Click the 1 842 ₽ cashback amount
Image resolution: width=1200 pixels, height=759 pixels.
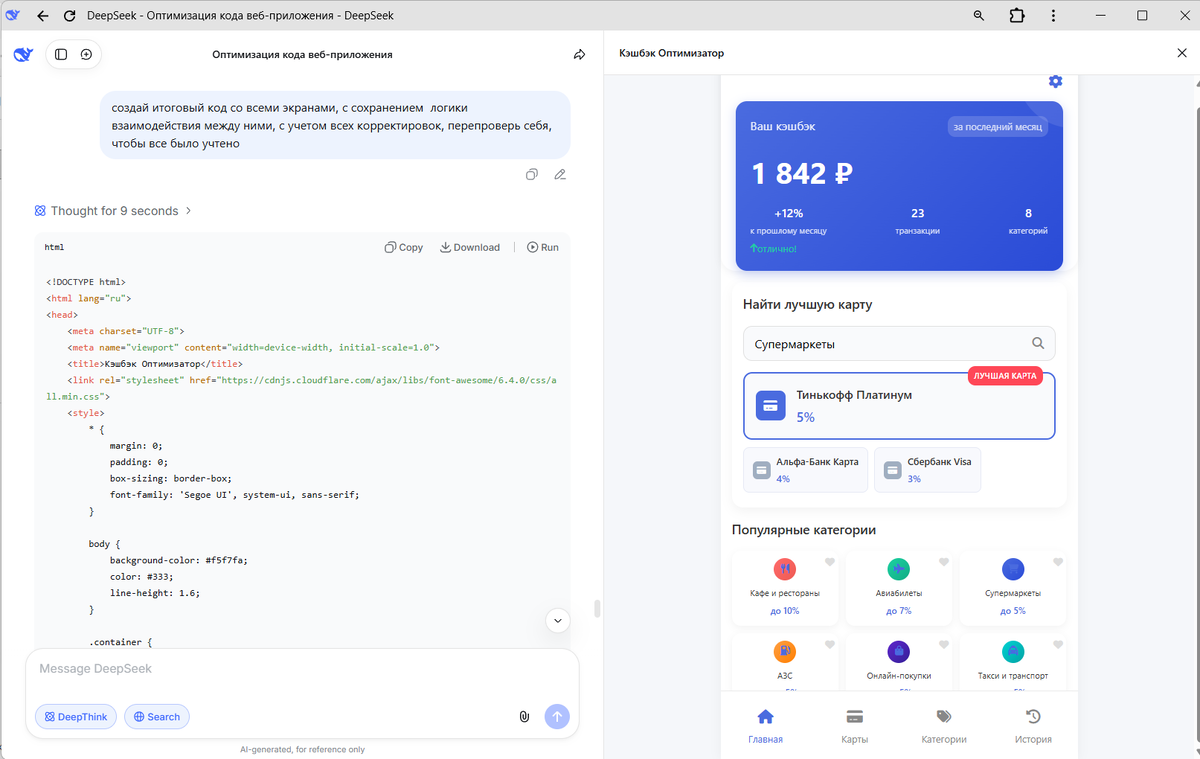802,174
